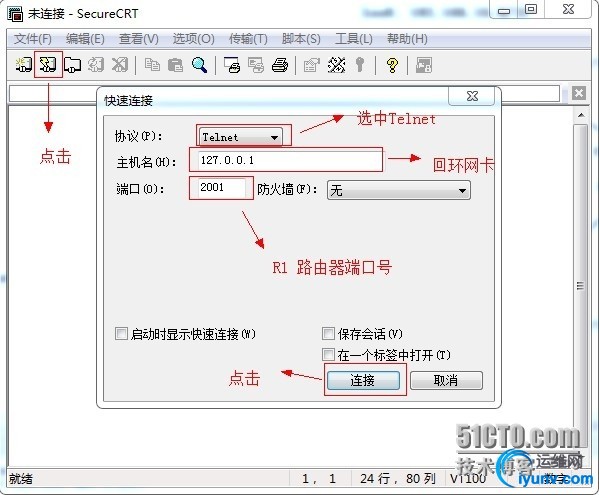The width and height of the screenshot is (599, 495).
Task: Click the Reconnect toolbar icon
Action: [96, 65]
